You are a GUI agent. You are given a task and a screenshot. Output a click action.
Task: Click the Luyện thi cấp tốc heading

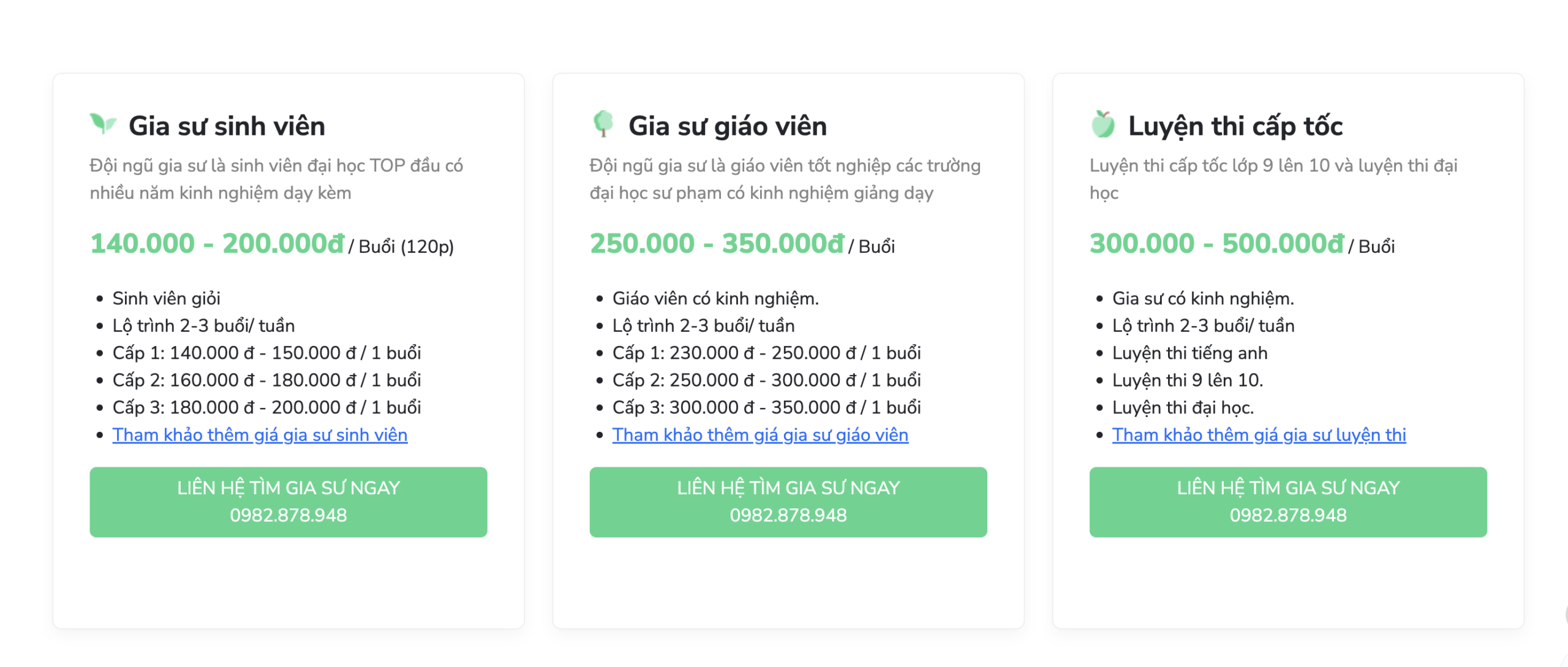pyautogui.click(x=1235, y=126)
